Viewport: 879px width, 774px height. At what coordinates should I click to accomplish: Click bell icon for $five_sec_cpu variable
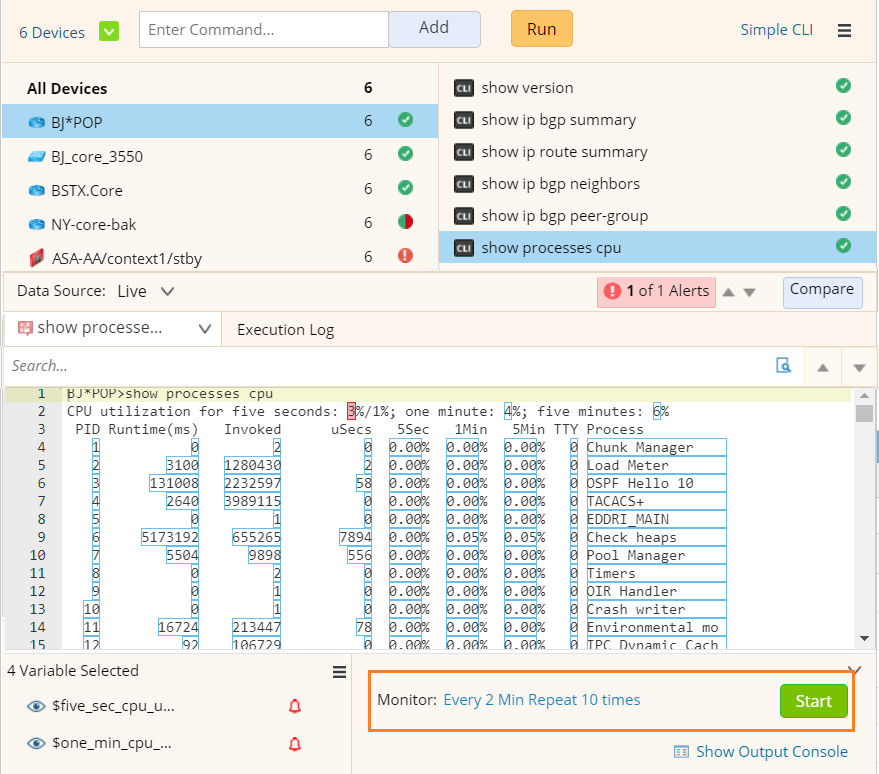point(295,707)
